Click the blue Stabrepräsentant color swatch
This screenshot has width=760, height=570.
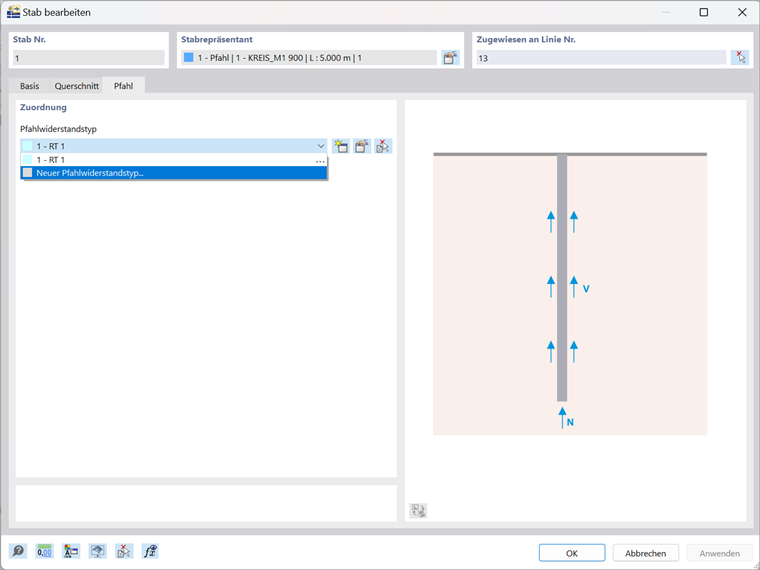(x=189, y=58)
